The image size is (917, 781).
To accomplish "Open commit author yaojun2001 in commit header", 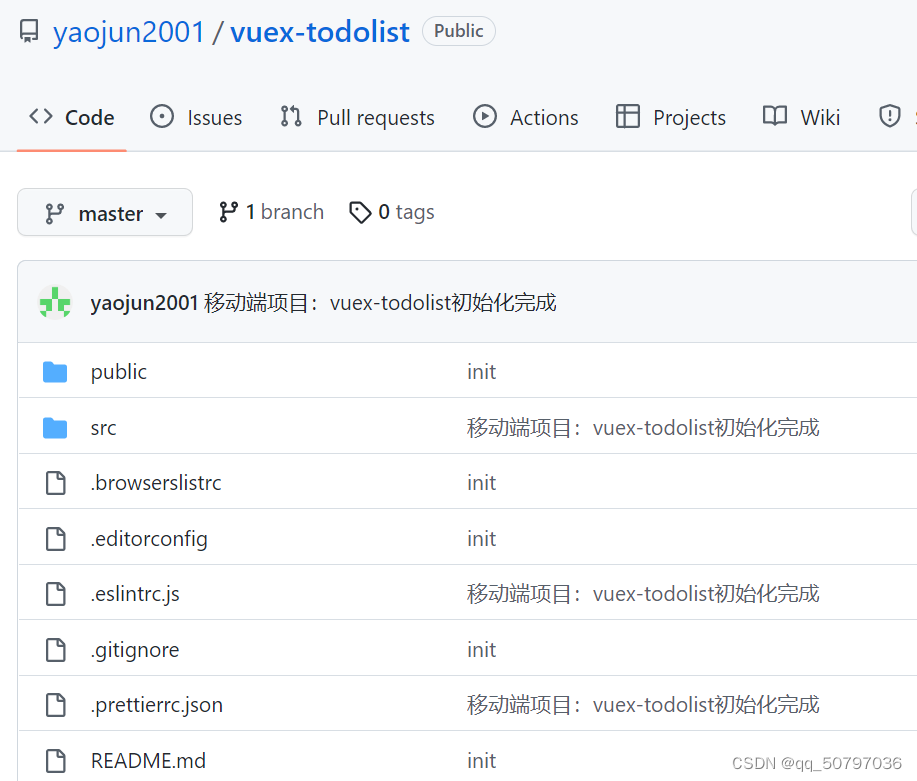I will click(144, 303).
